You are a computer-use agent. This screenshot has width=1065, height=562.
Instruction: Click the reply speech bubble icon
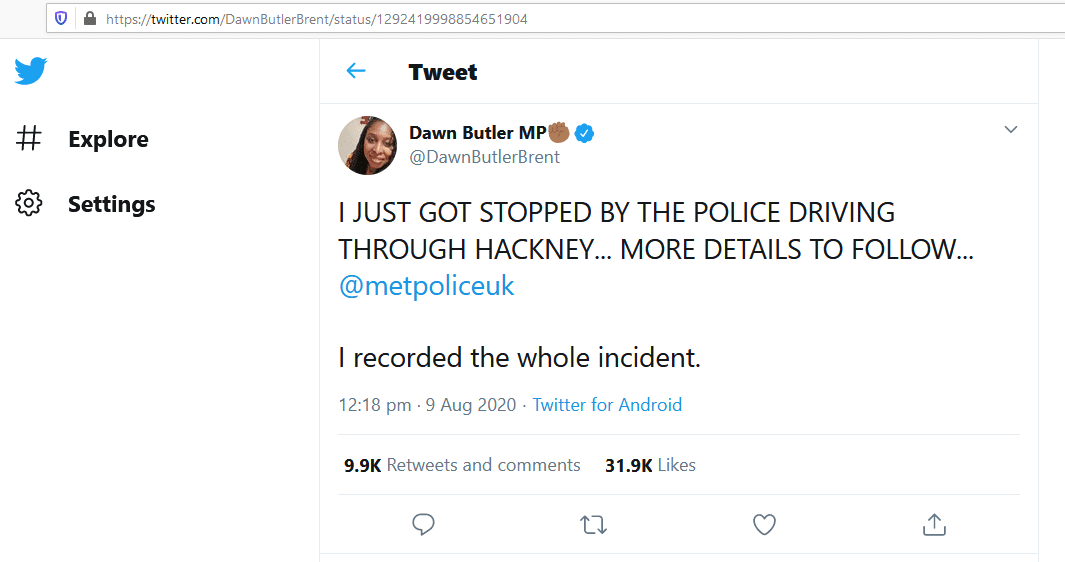(423, 523)
